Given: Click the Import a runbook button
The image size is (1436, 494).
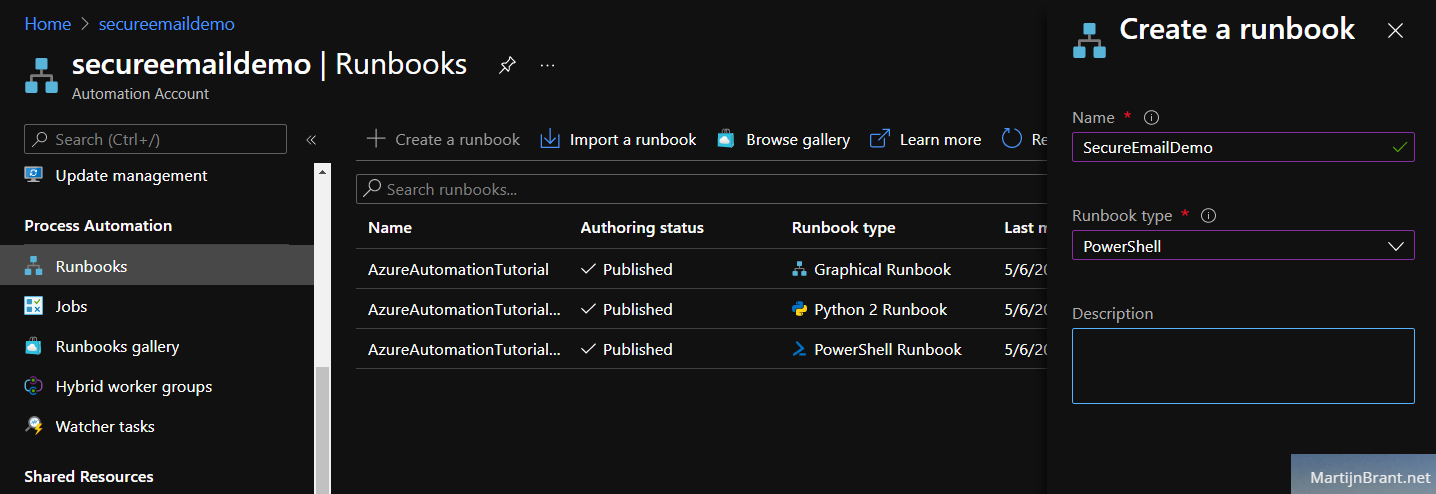Looking at the screenshot, I should click(618, 139).
